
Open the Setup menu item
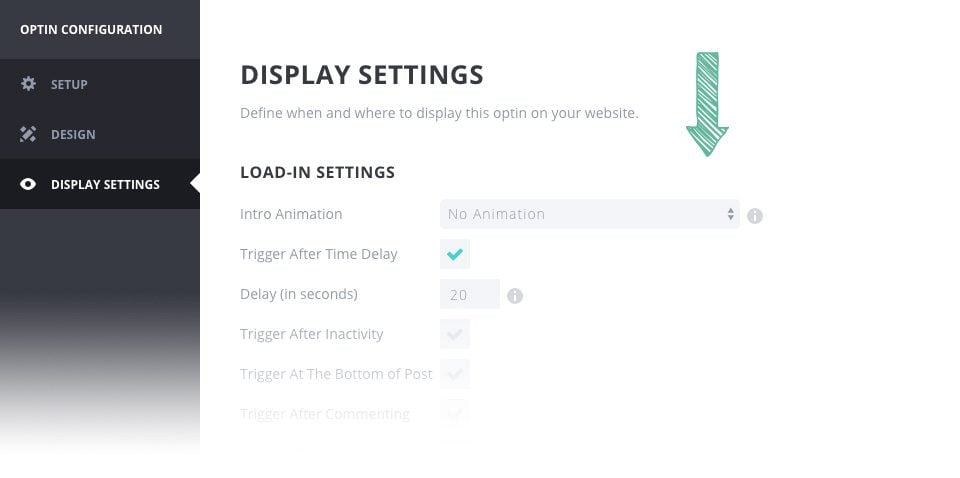[x=69, y=84]
